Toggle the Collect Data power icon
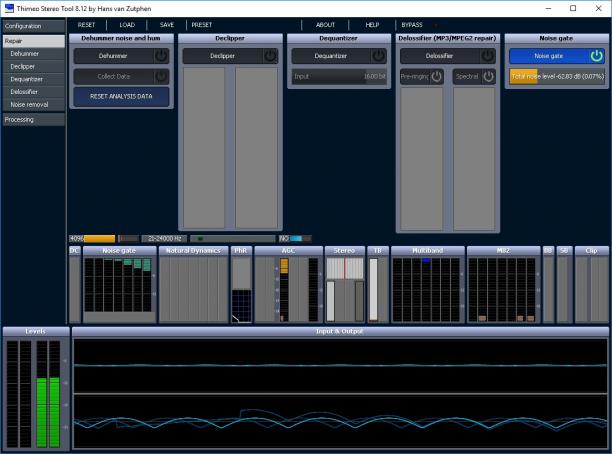This screenshot has height=454, width=612. [161, 77]
